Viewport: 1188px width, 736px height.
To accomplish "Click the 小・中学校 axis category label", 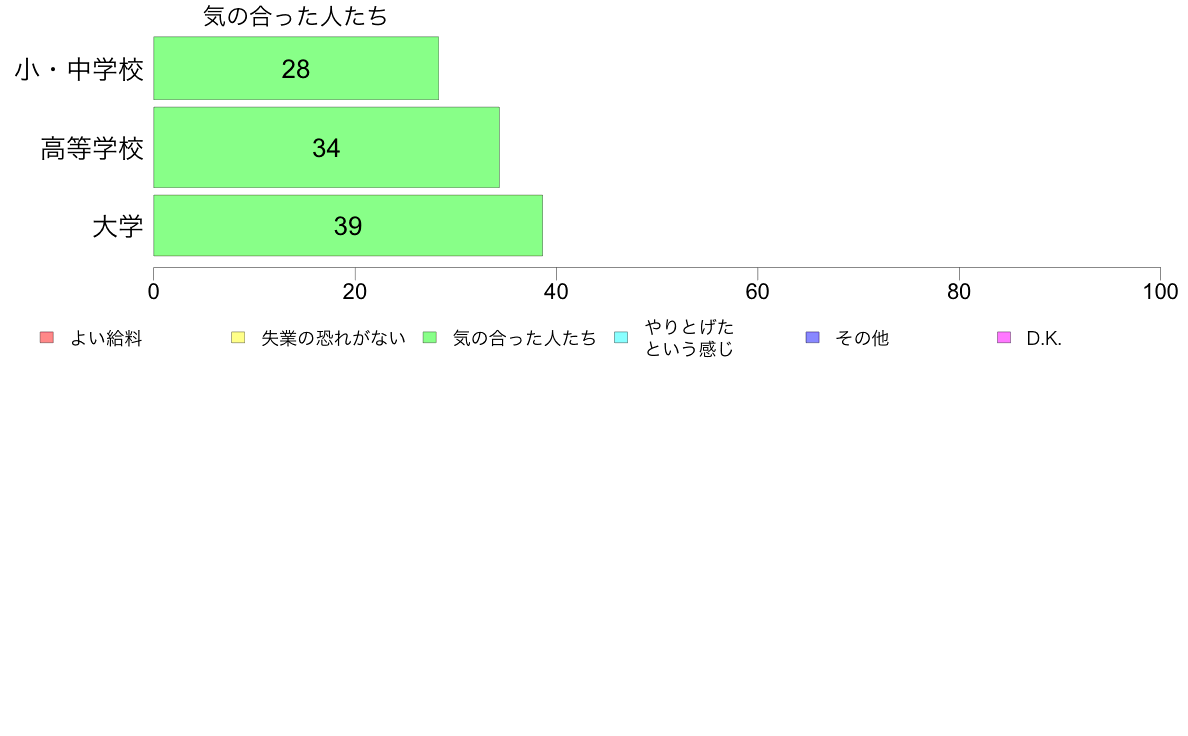I will 80,70.
